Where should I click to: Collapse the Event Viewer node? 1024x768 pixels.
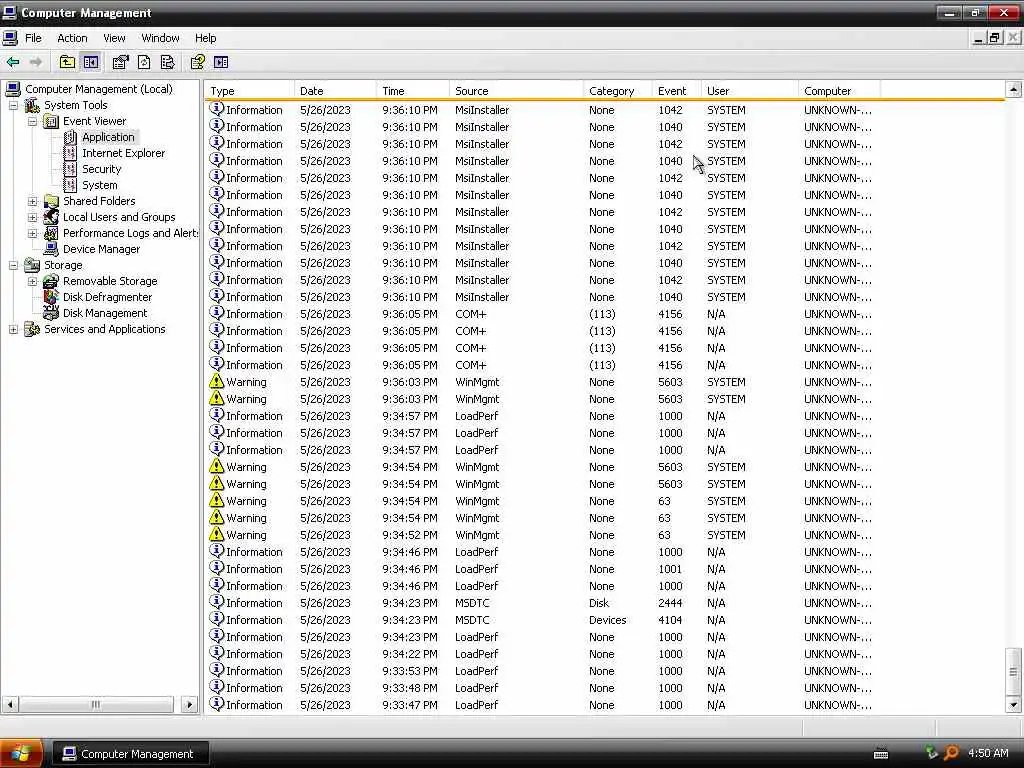(x=33, y=121)
